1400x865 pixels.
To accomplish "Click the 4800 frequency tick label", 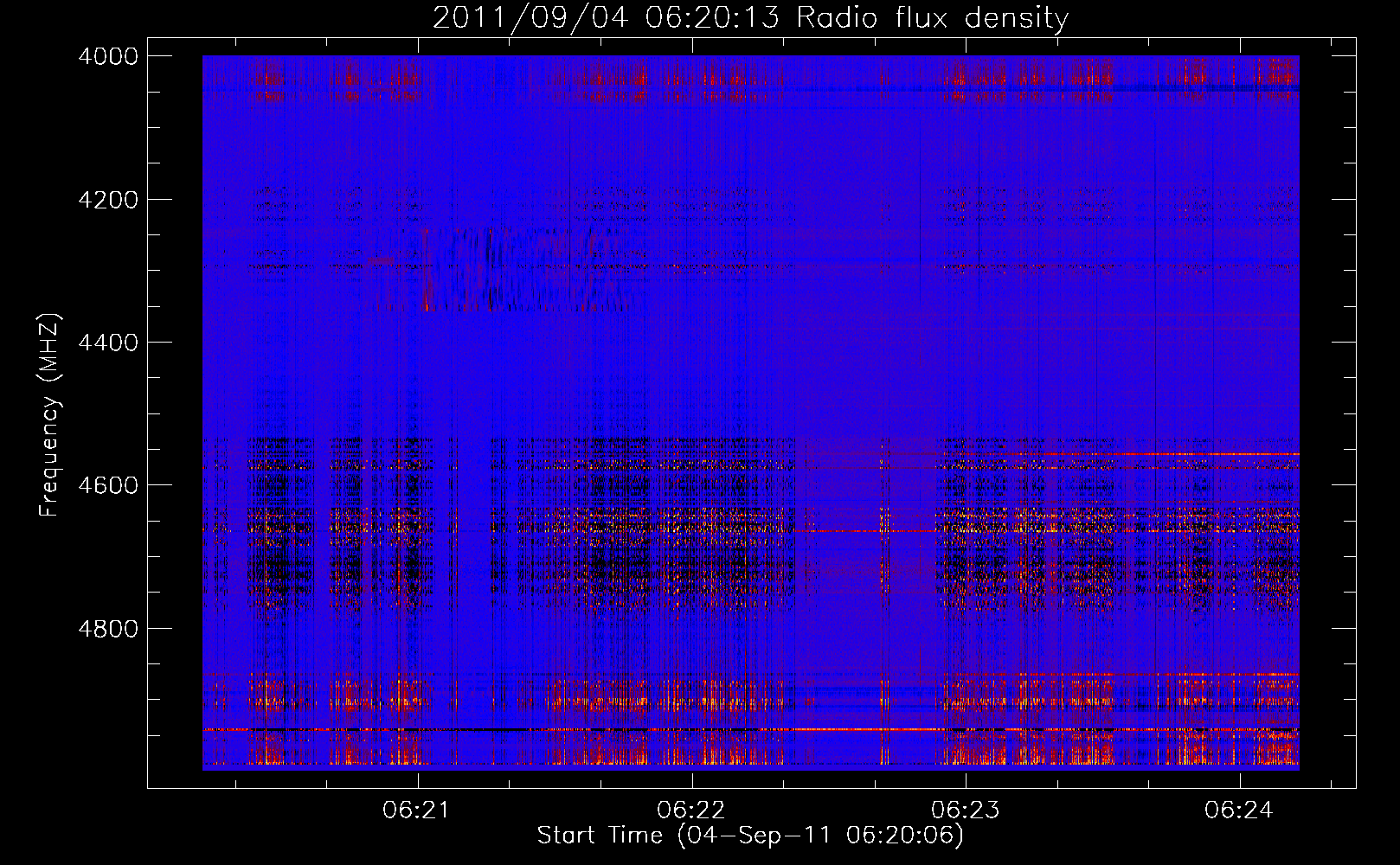I will point(108,629).
